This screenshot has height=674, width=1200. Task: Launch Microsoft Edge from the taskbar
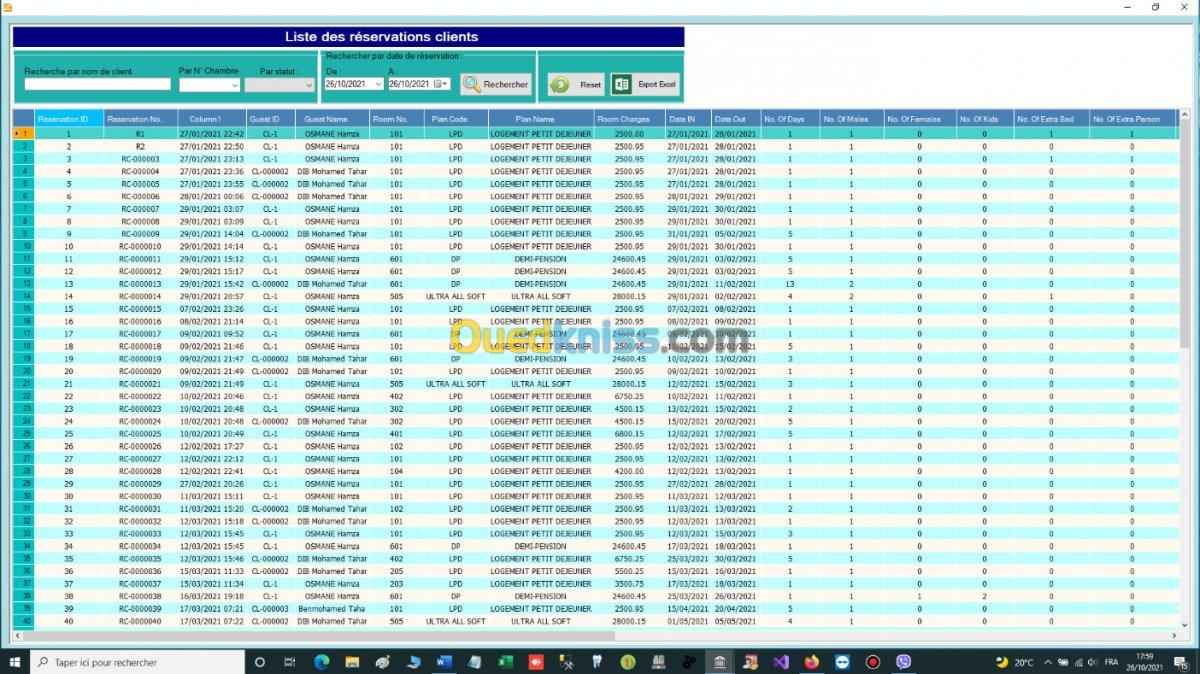coord(321,662)
